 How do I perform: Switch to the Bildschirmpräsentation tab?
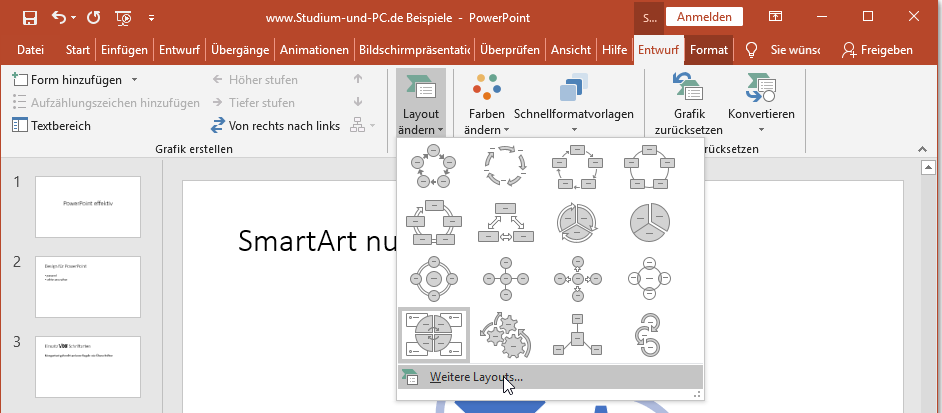(415, 50)
